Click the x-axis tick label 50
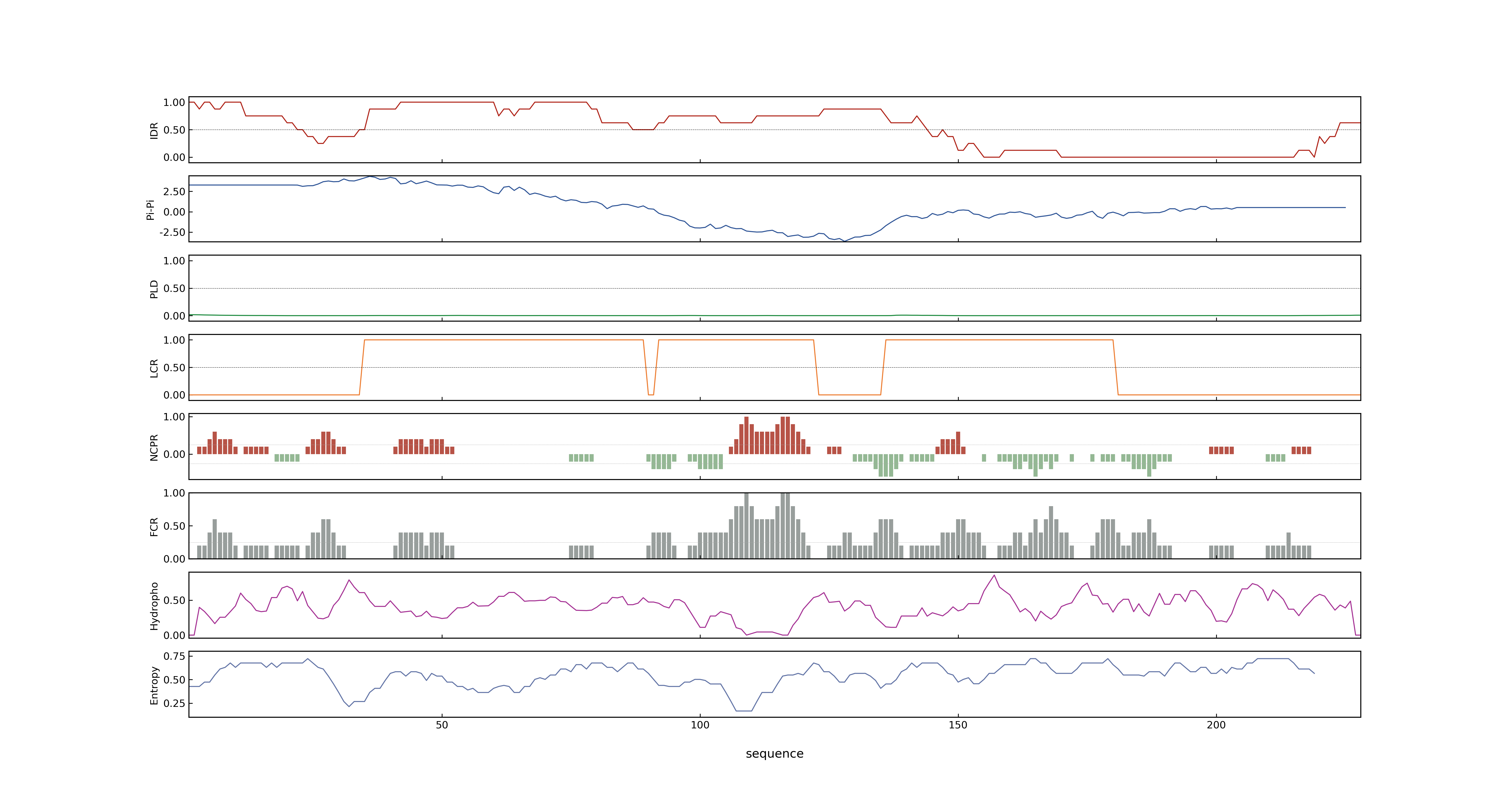The image size is (1512, 806). pos(442,725)
